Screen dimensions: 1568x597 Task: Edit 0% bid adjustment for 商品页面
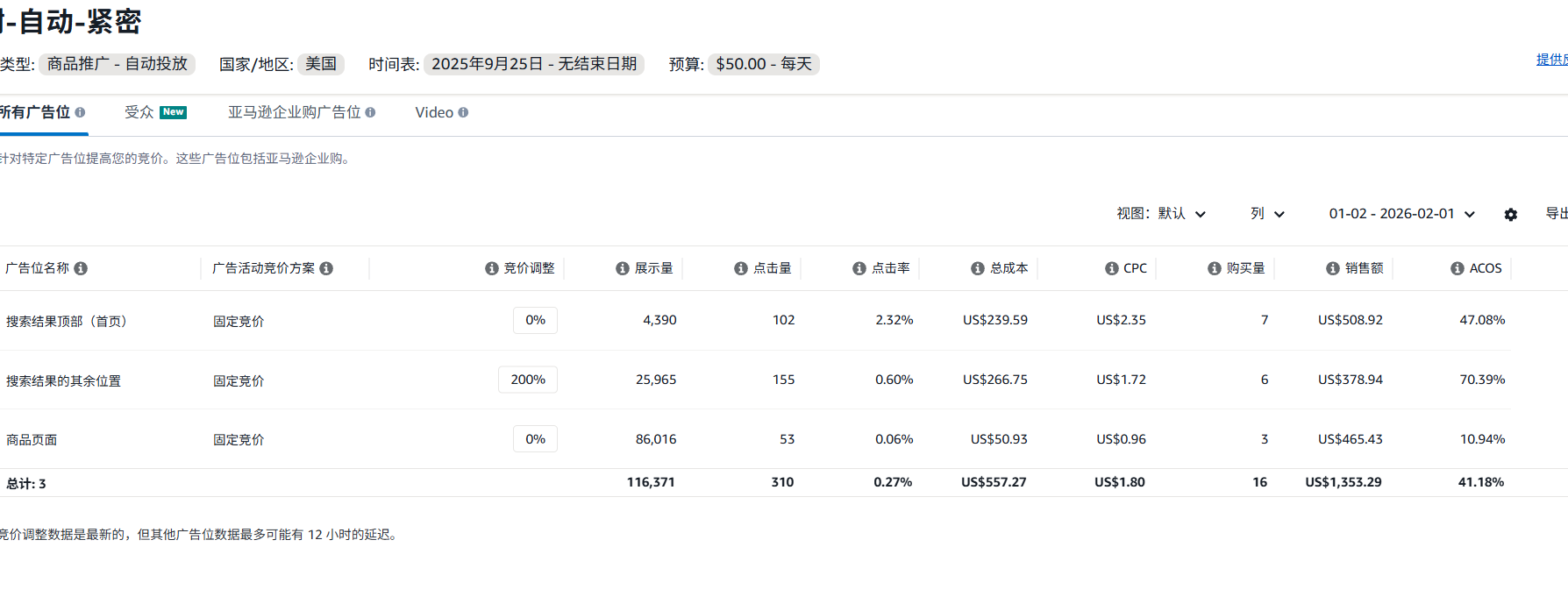(x=535, y=439)
